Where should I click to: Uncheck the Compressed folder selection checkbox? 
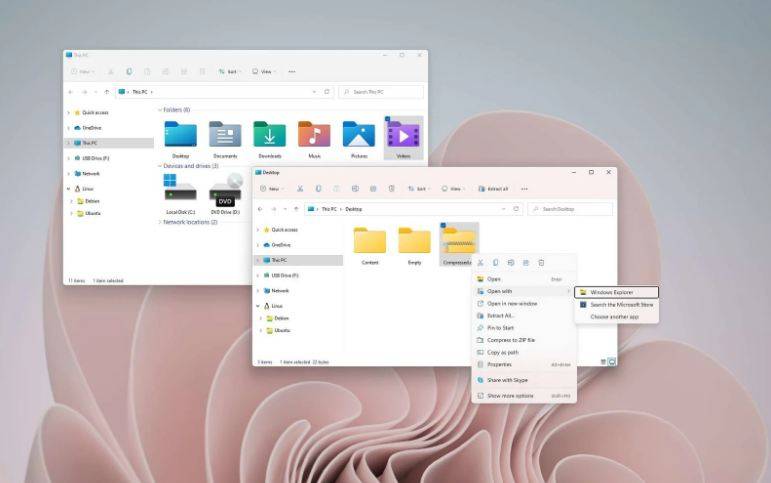(443, 226)
